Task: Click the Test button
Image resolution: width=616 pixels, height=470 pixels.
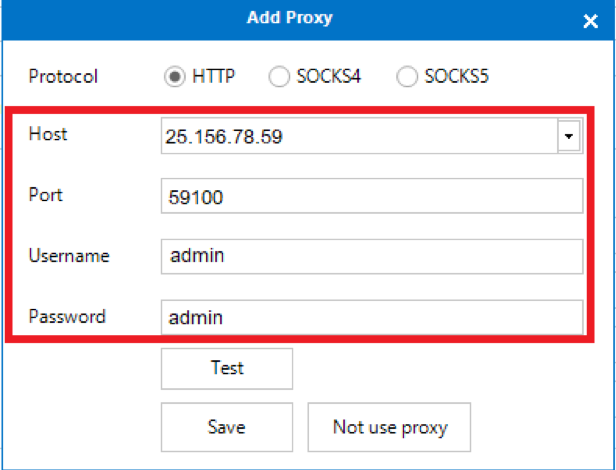Action: point(227,369)
